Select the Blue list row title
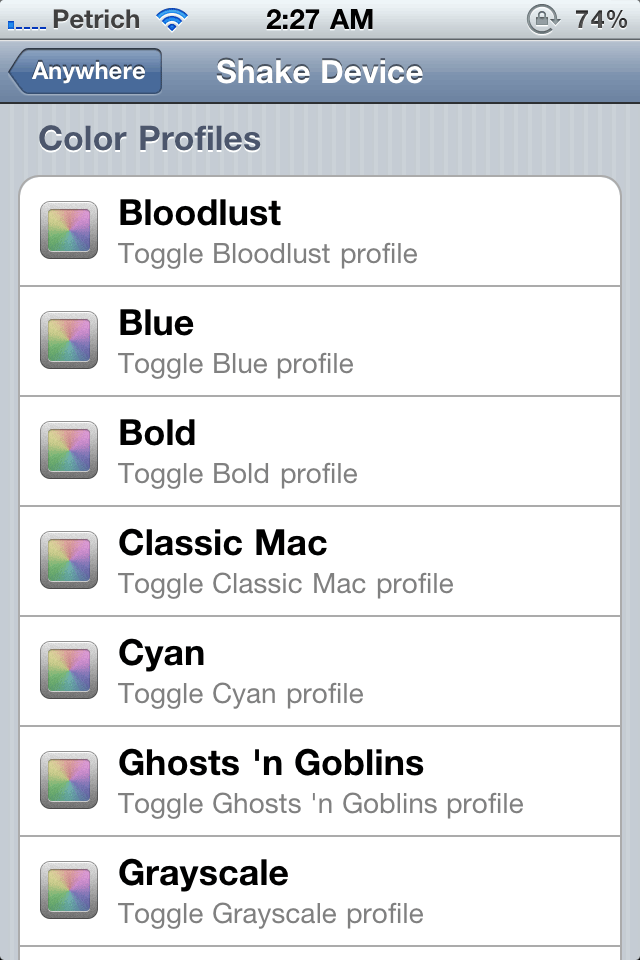Screen dimensions: 640x960 (x=156, y=323)
